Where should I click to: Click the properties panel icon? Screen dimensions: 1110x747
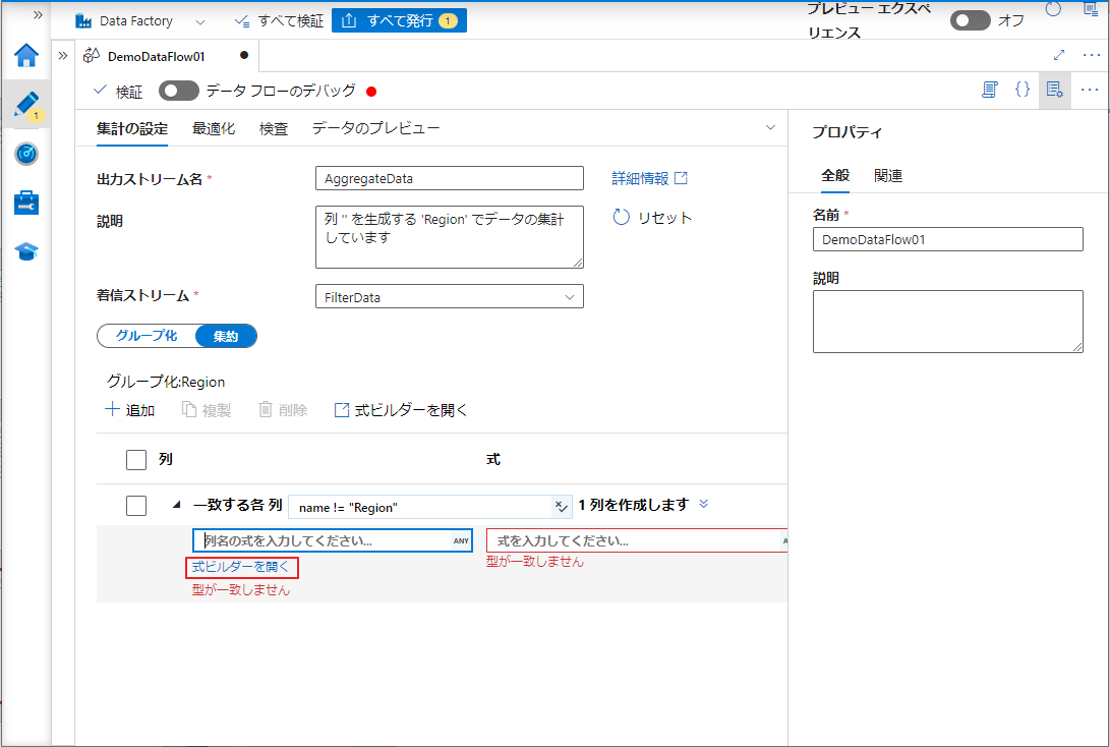coord(1054,90)
